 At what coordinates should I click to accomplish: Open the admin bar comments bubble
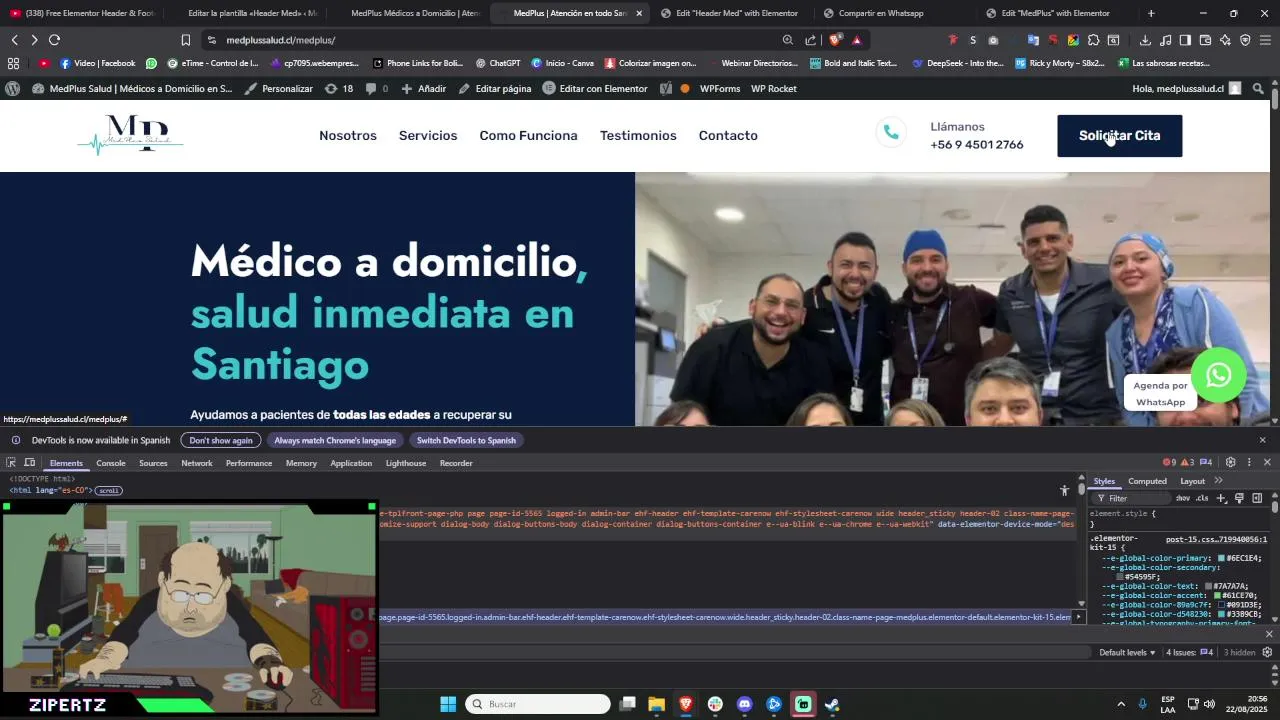click(376, 88)
